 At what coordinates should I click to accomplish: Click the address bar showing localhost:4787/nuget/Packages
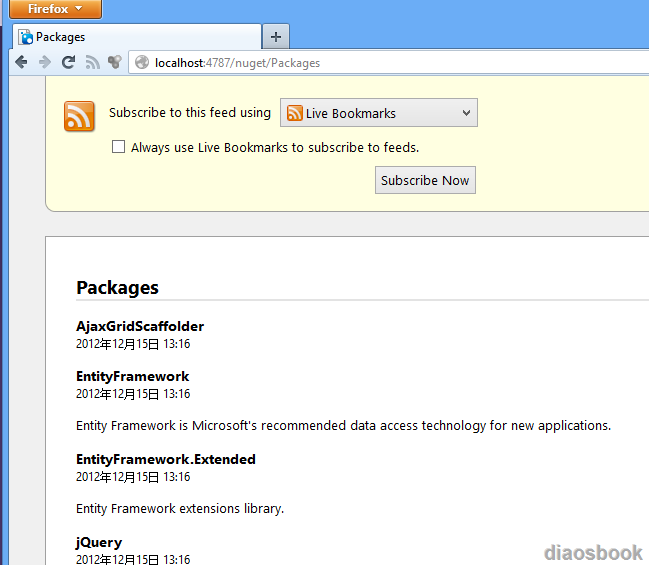pyautogui.click(x=389, y=63)
